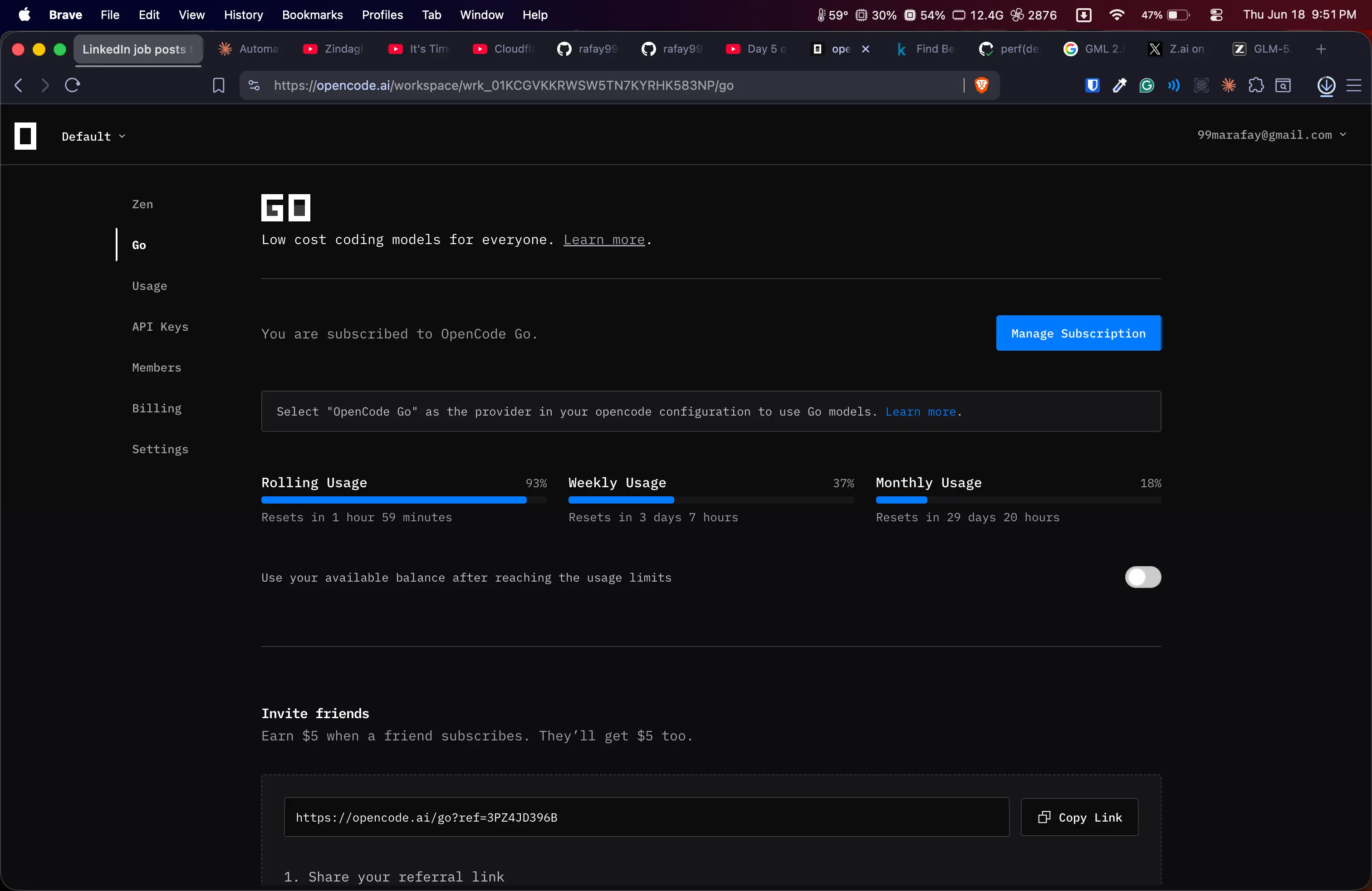Open Brave's hamburger menu icon

(1353, 85)
